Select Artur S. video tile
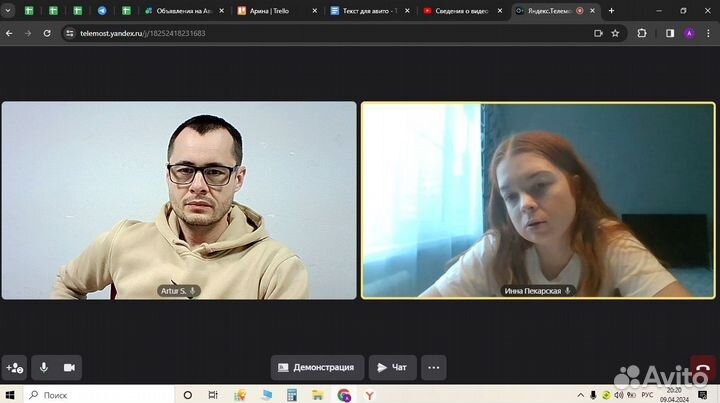The width and height of the screenshot is (720, 403). pos(179,200)
